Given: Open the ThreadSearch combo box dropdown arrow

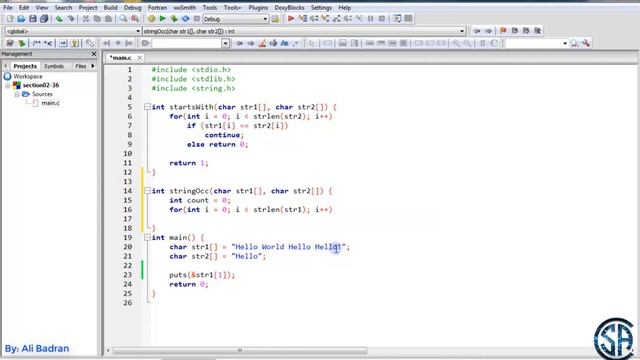Looking at the screenshot, I should click(x=565, y=43).
